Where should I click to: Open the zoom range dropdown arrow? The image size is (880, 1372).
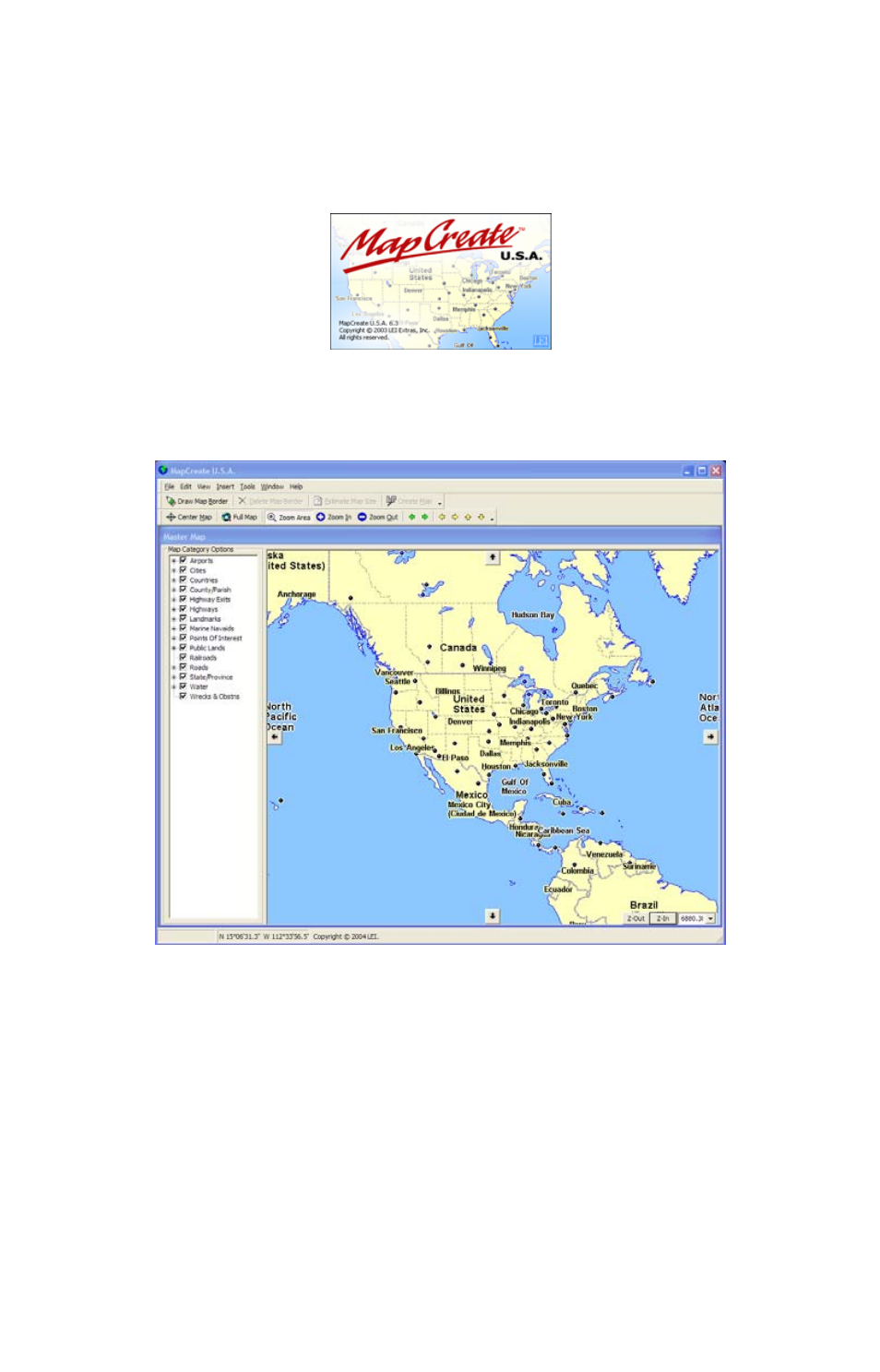point(711,919)
